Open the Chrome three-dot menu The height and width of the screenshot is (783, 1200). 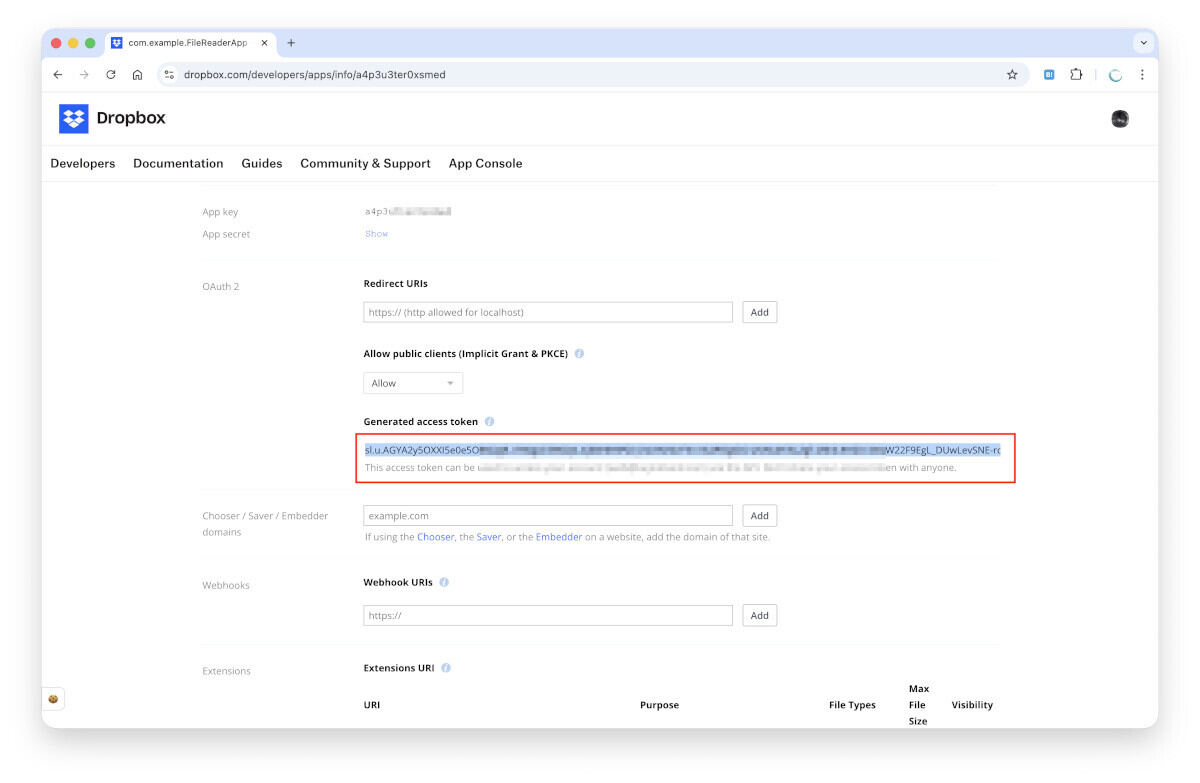click(1142, 75)
